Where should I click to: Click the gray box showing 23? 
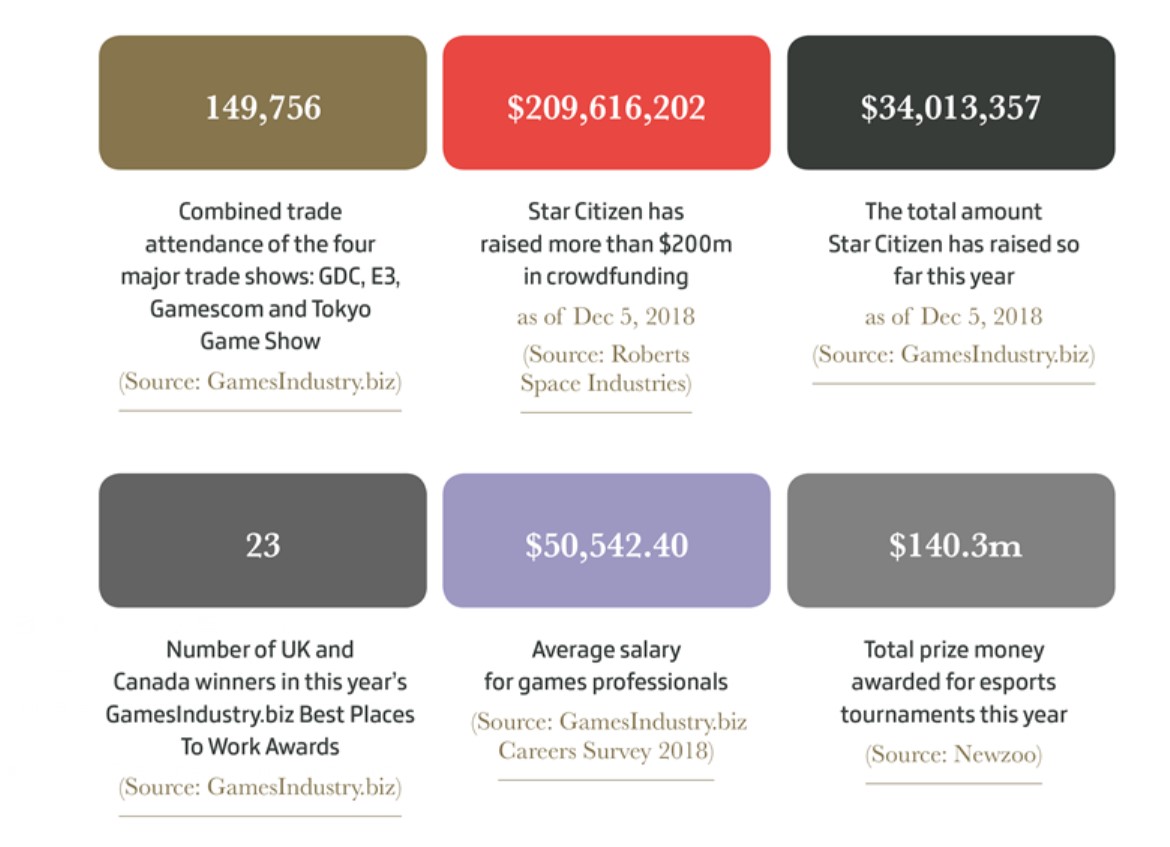tap(263, 540)
